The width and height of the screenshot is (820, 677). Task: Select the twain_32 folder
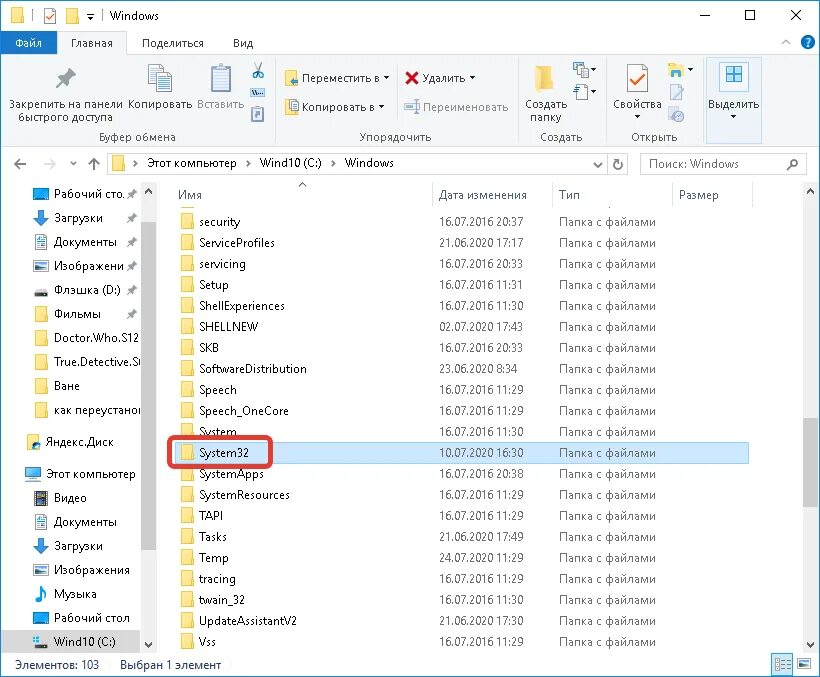(x=460, y=600)
